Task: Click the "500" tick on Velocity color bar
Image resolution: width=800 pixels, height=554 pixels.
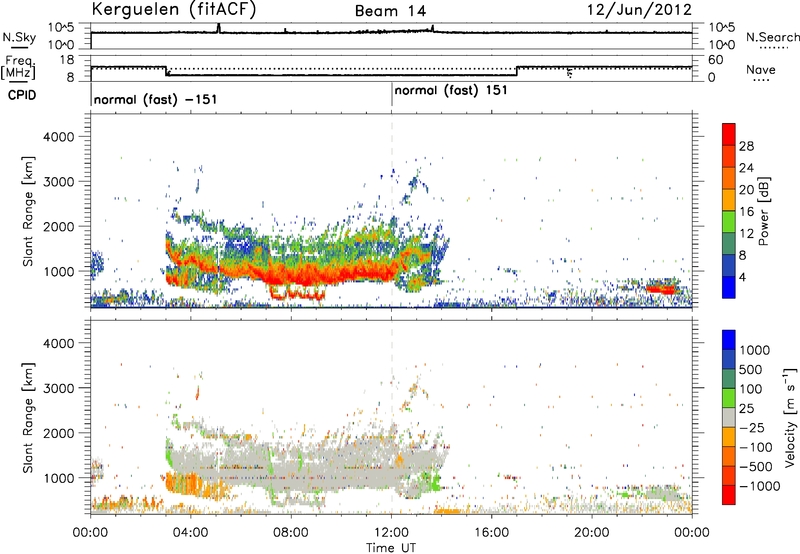Action: [751, 369]
